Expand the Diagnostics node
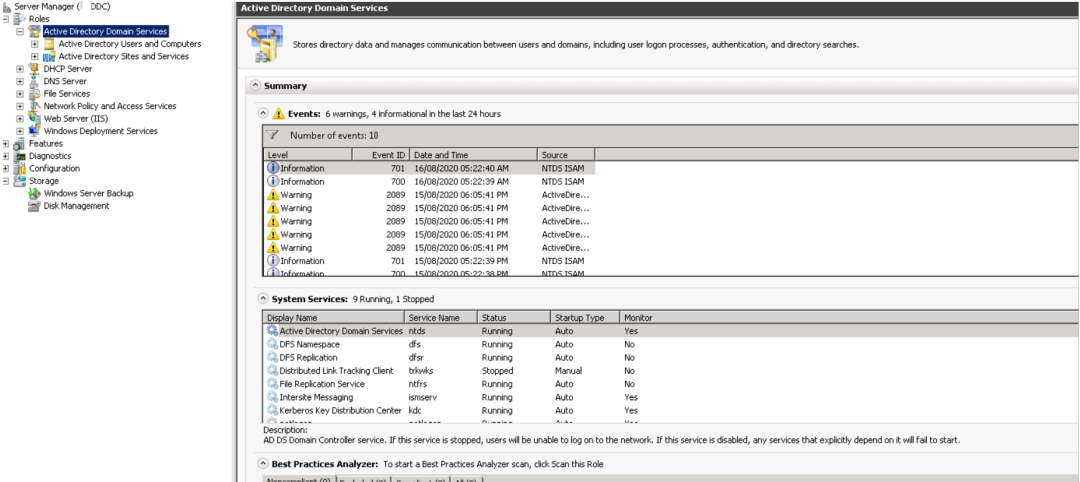Image resolution: width=1080 pixels, height=482 pixels. [6, 156]
